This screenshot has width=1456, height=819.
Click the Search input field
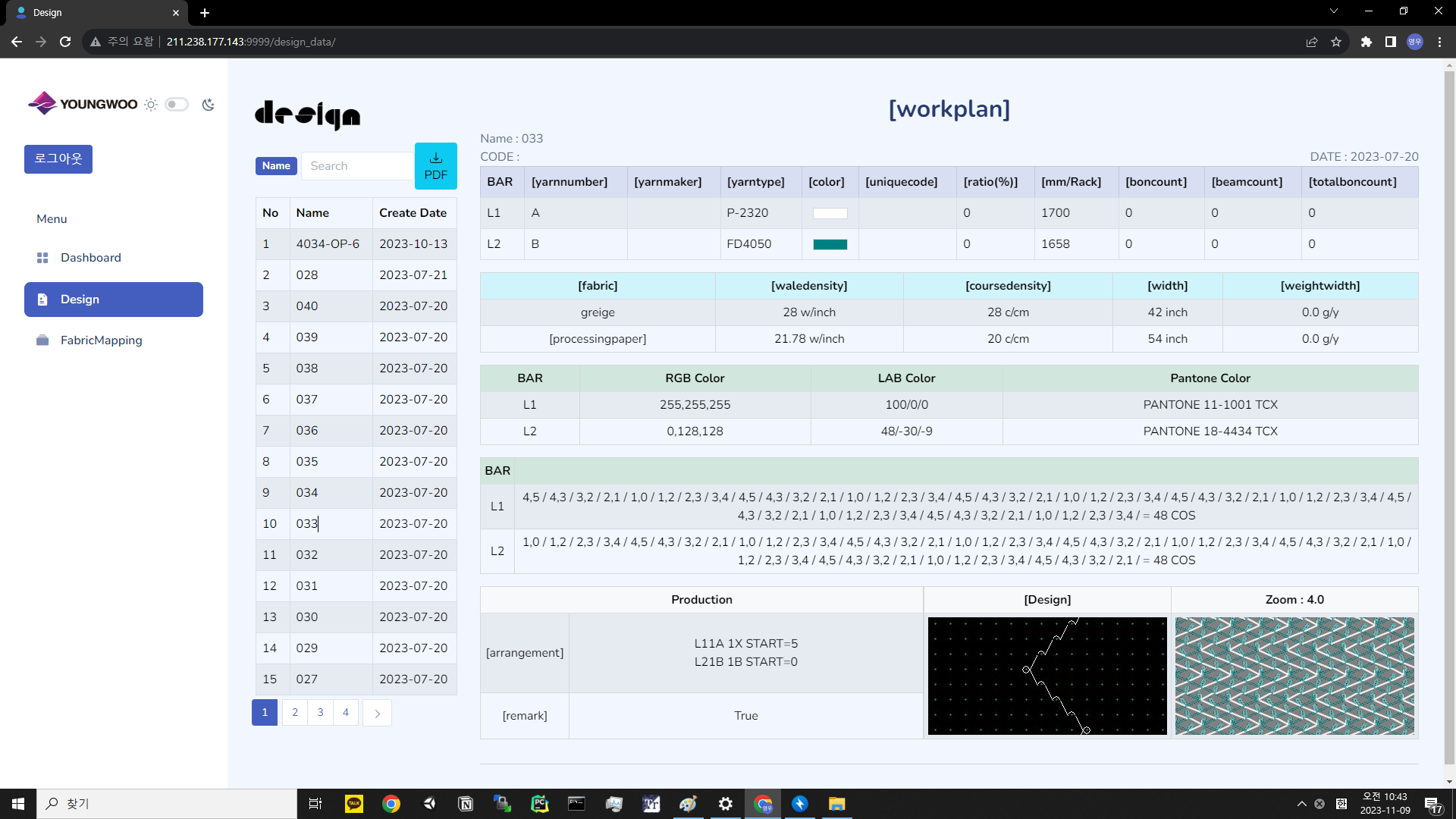point(358,166)
